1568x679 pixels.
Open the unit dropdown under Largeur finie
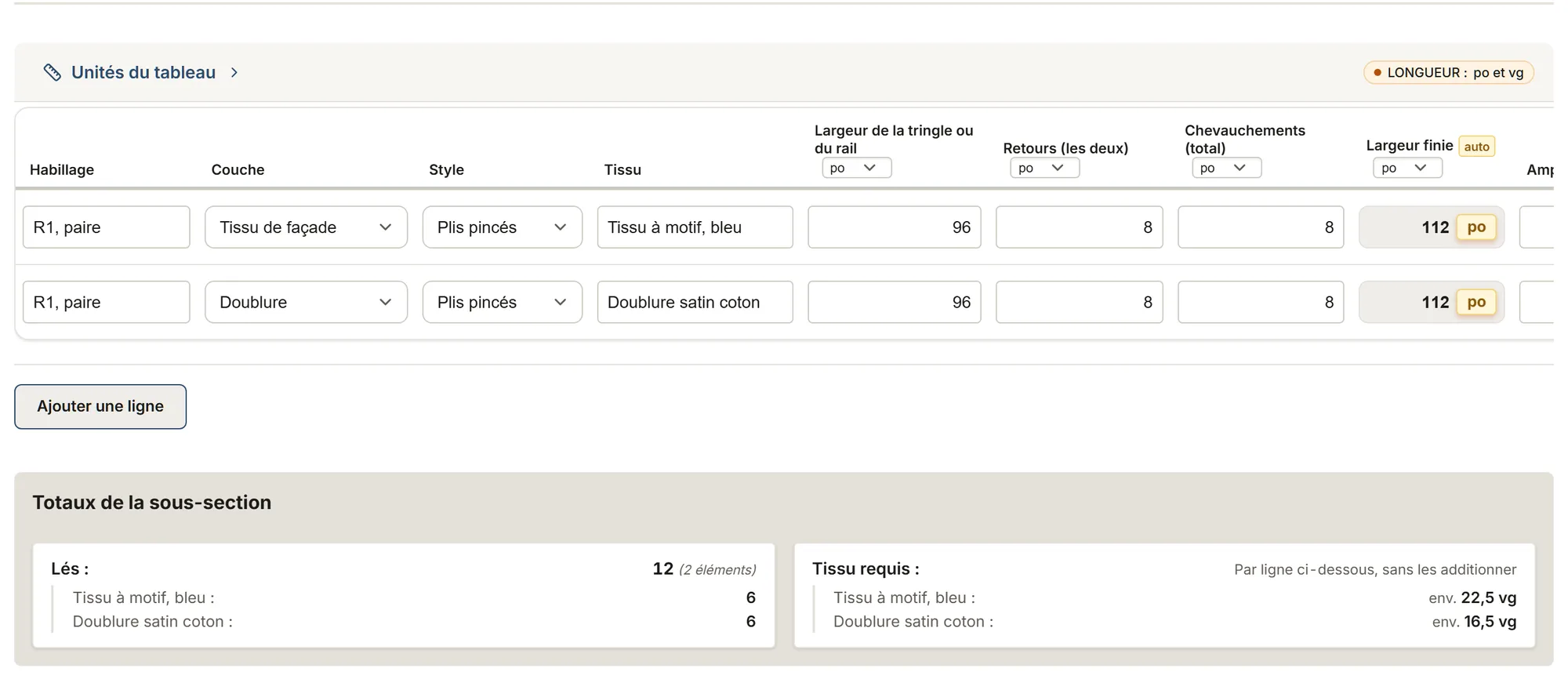(1408, 168)
